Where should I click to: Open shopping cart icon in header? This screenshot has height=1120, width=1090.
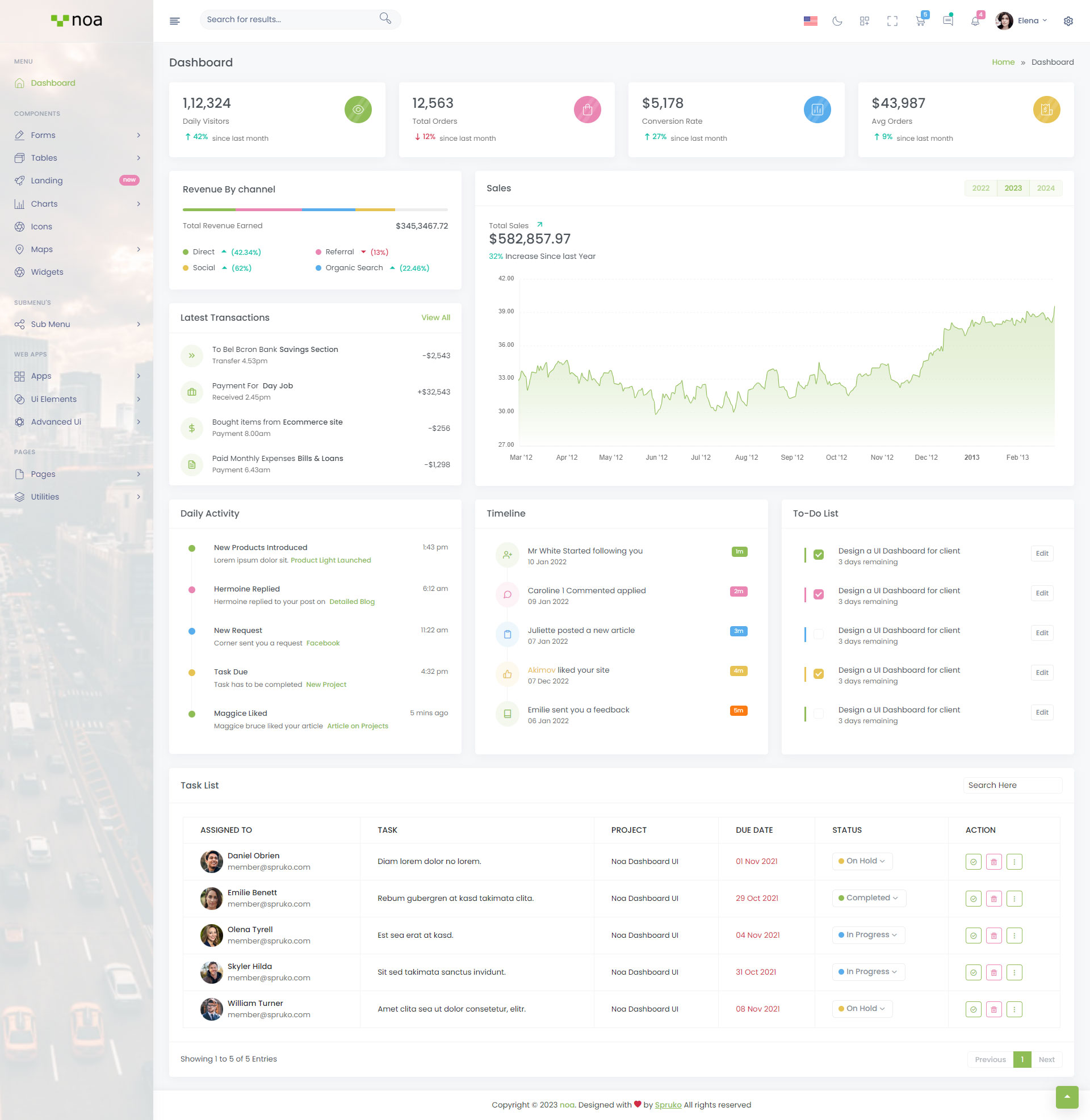click(x=920, y=21)
